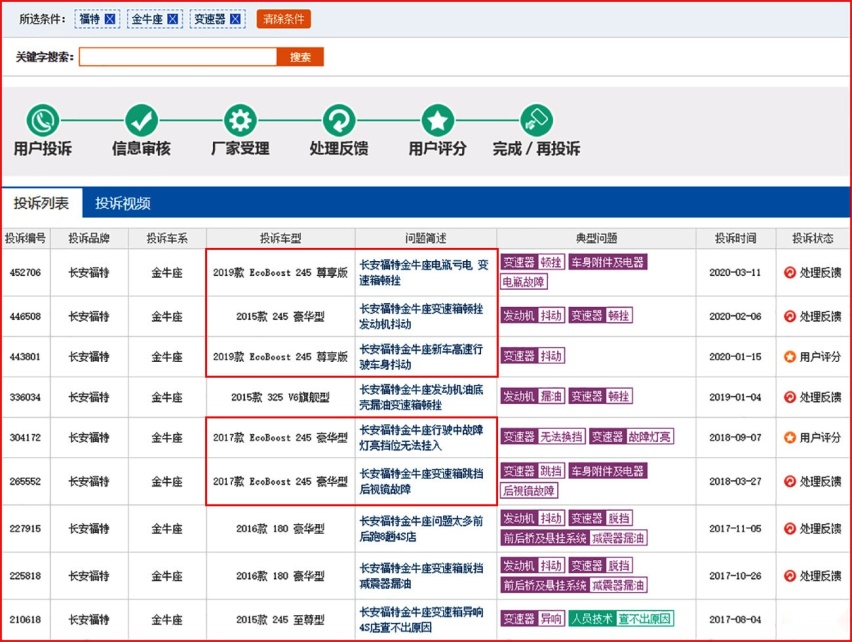The image size is (852, 642).
Task: Click the 用户投诉 phone icon
Action: (x=43, y=121)
